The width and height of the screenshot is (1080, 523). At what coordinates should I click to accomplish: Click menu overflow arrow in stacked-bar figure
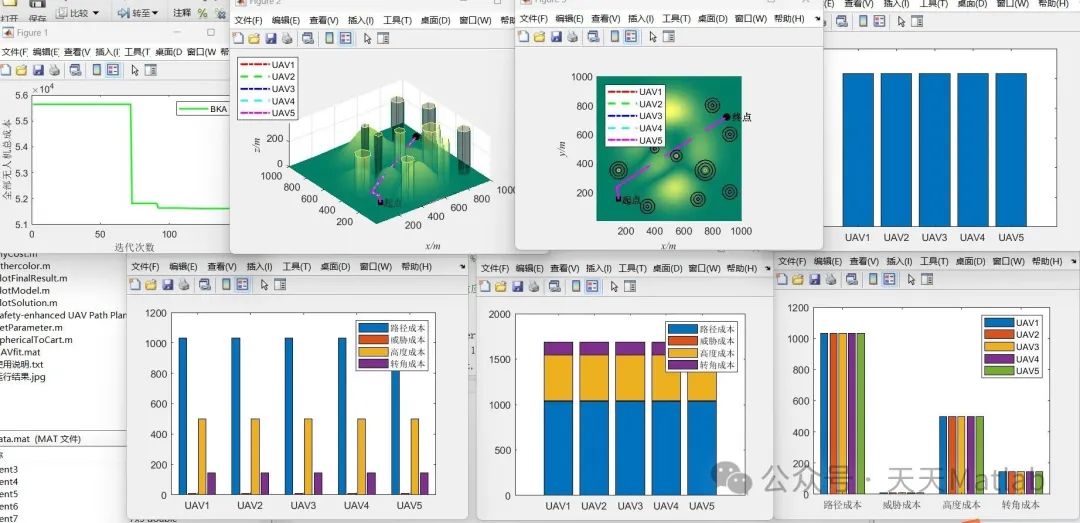click(767, 268)
